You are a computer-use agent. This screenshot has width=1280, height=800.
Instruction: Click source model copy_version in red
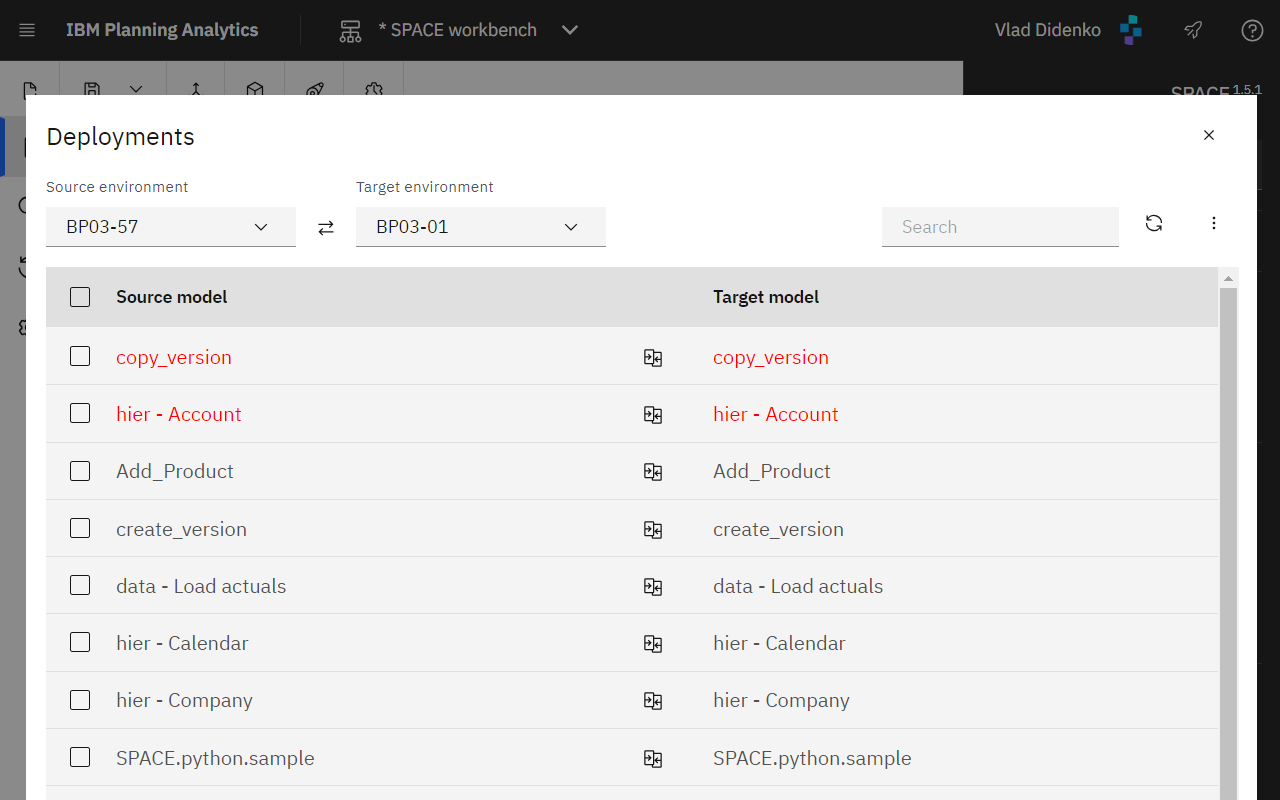pyautogui.click(x=174, y=357)
